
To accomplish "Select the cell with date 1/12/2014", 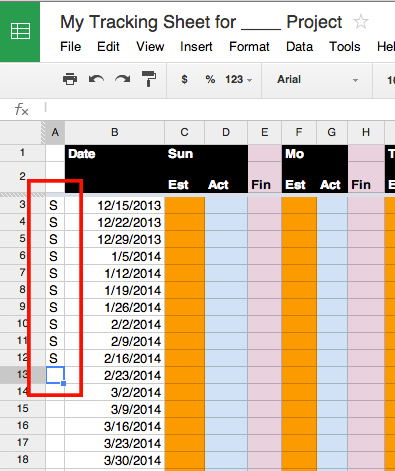I will [x=115, y=273].
